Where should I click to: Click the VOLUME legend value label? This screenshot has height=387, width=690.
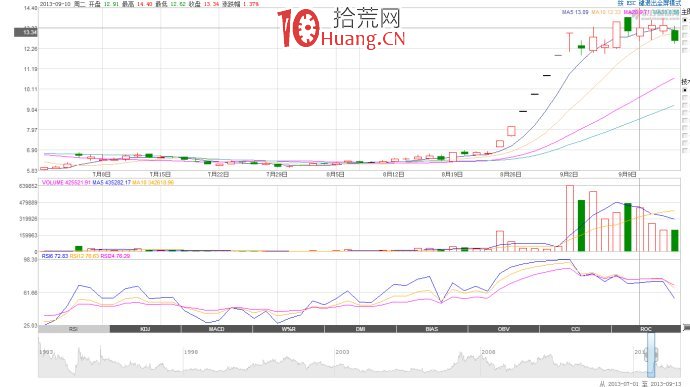(66, 182)
